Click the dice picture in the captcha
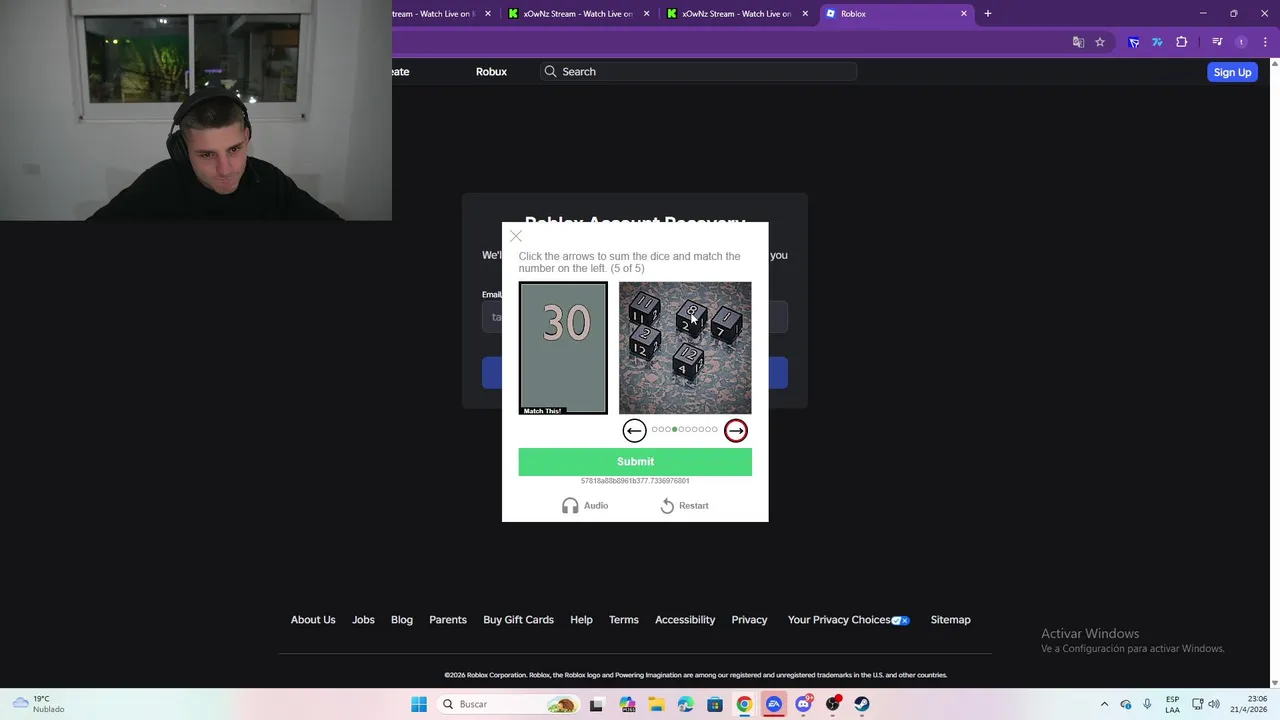The height and width of the screenshot is (720, 1280). [685, 348]
